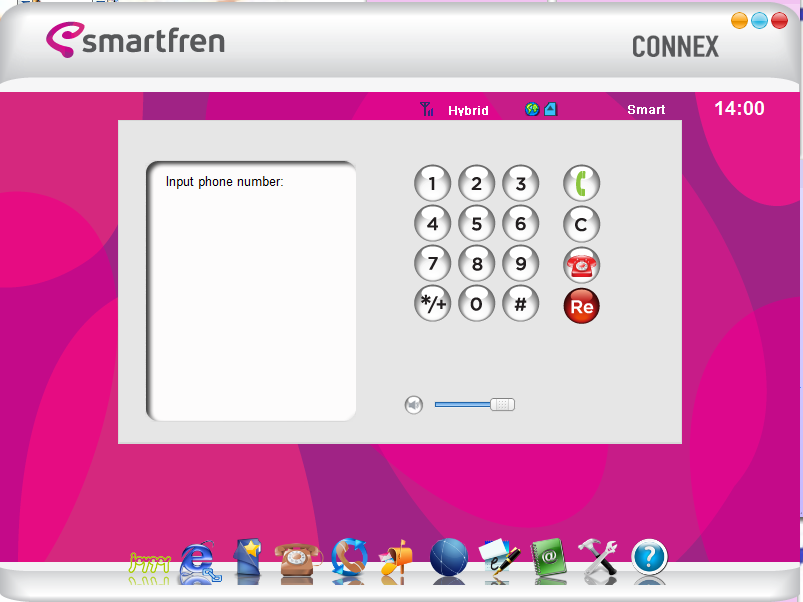
Task: Redial using the red Re button
Action: [581, 306]
